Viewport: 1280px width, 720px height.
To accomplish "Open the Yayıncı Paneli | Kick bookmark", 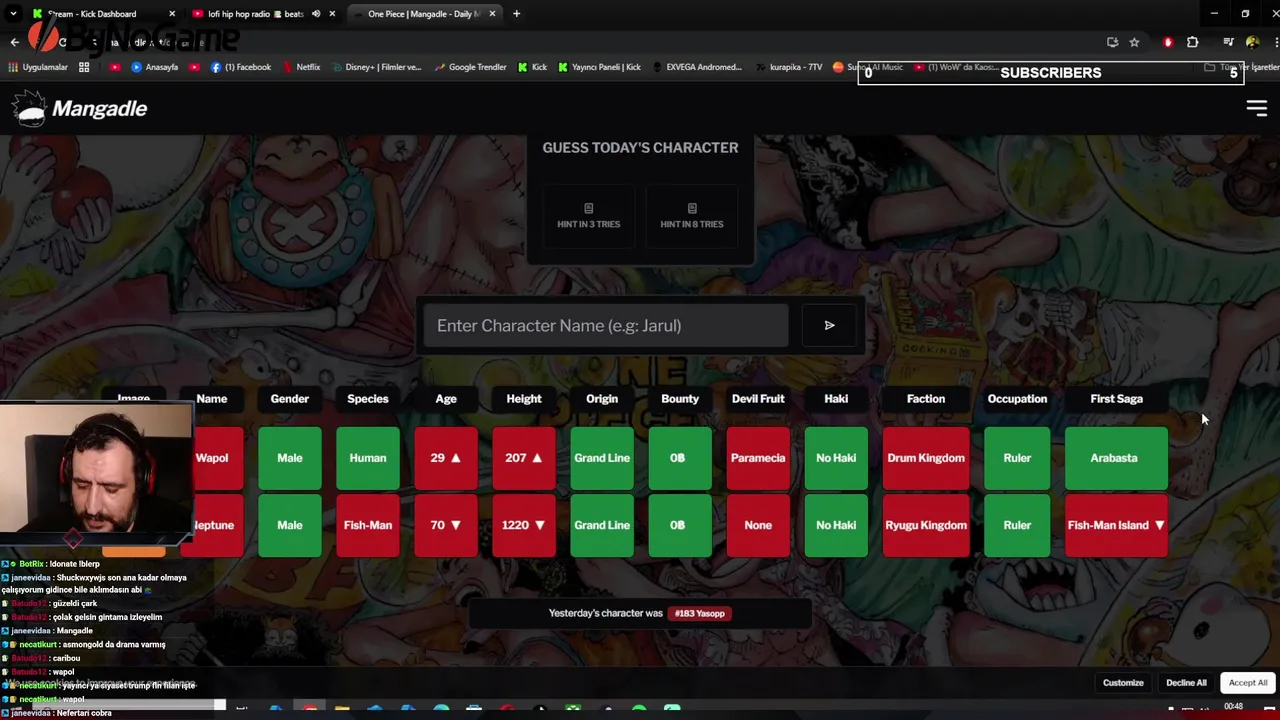I will pos(599,67).
